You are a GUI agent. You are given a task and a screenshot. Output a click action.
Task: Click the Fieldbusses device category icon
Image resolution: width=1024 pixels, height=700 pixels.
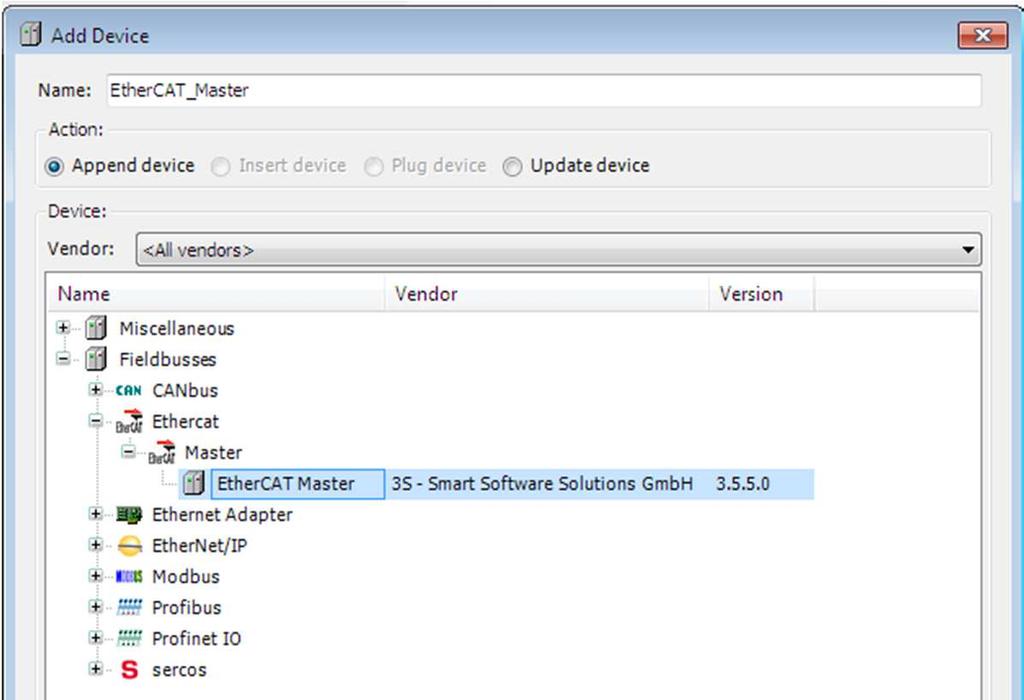pos(96,358)
